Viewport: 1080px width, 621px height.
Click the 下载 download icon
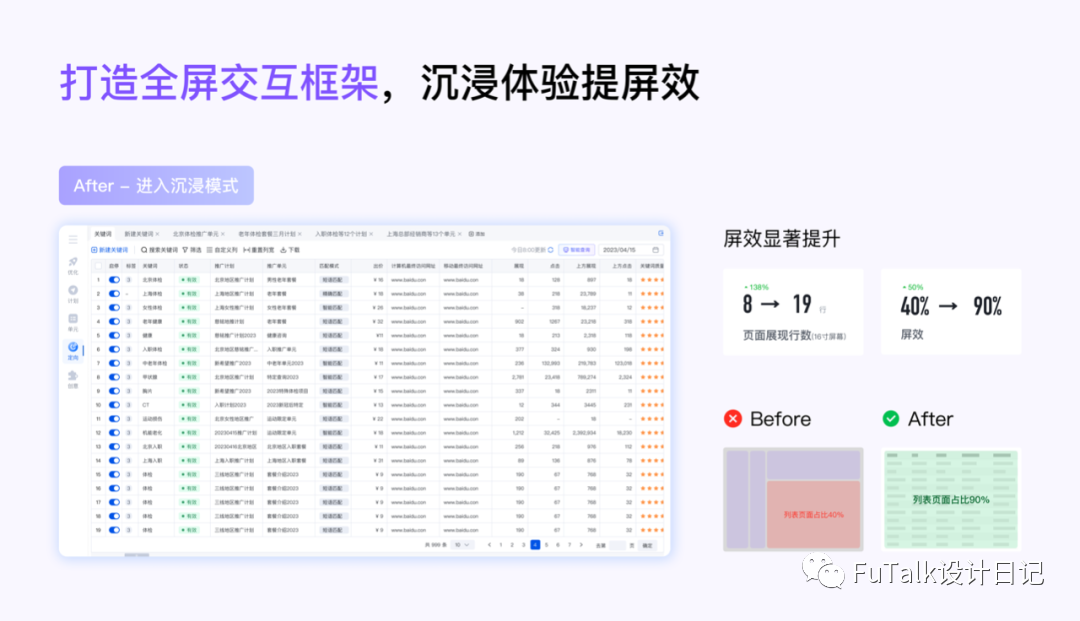click(x=283, y=250)
